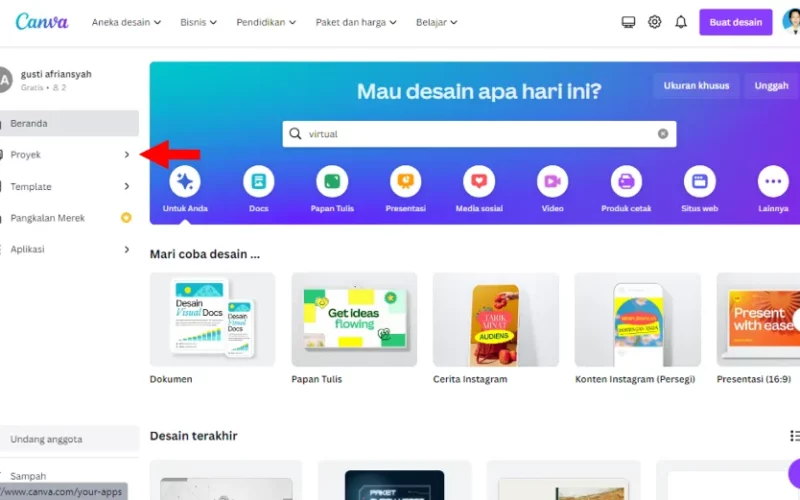
Task: Open the Paket dan harga dropdown
Action: point(356,22)
